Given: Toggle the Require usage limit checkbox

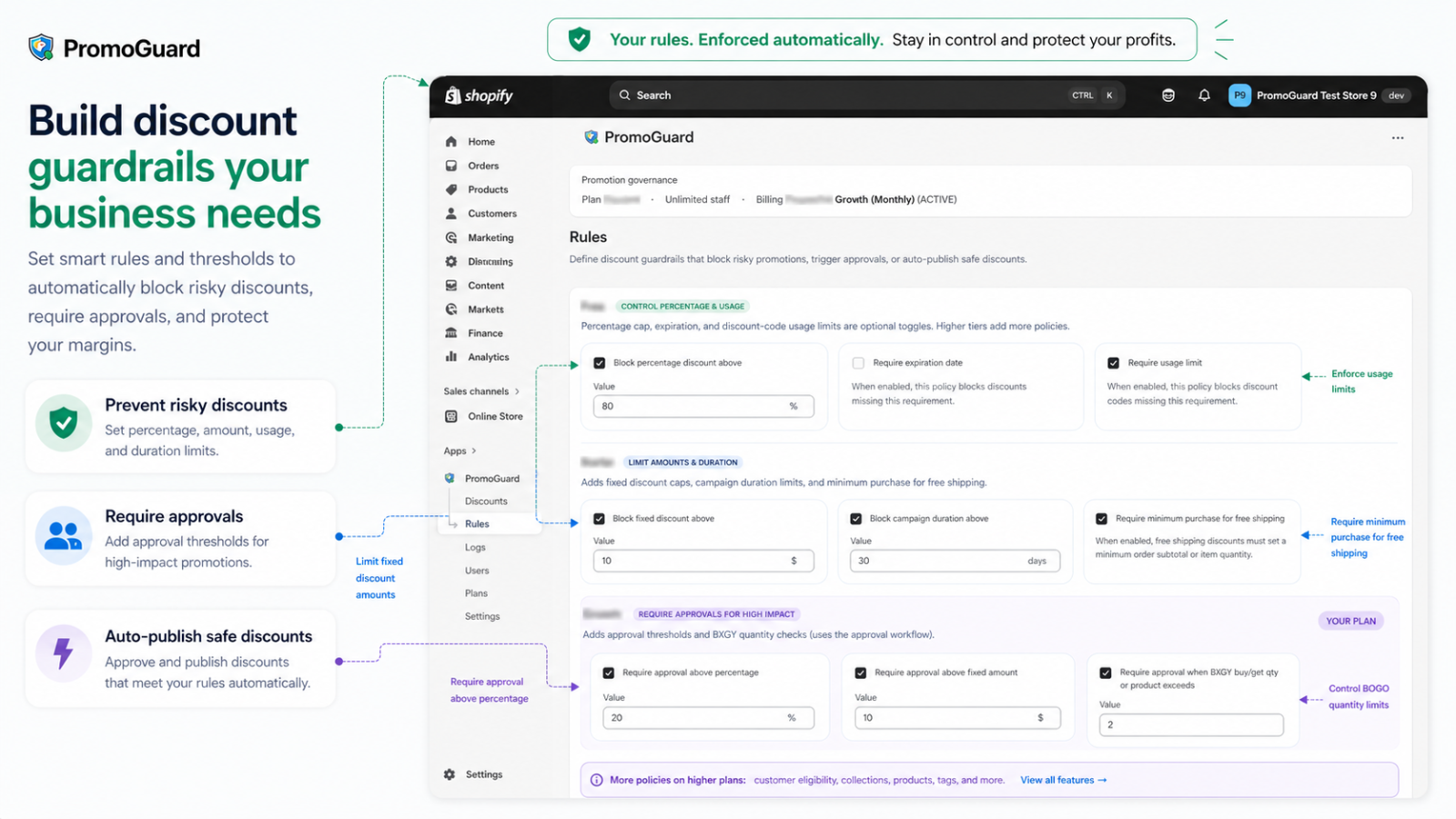Looking at the screenshot, I should [x=1114, y=363].
